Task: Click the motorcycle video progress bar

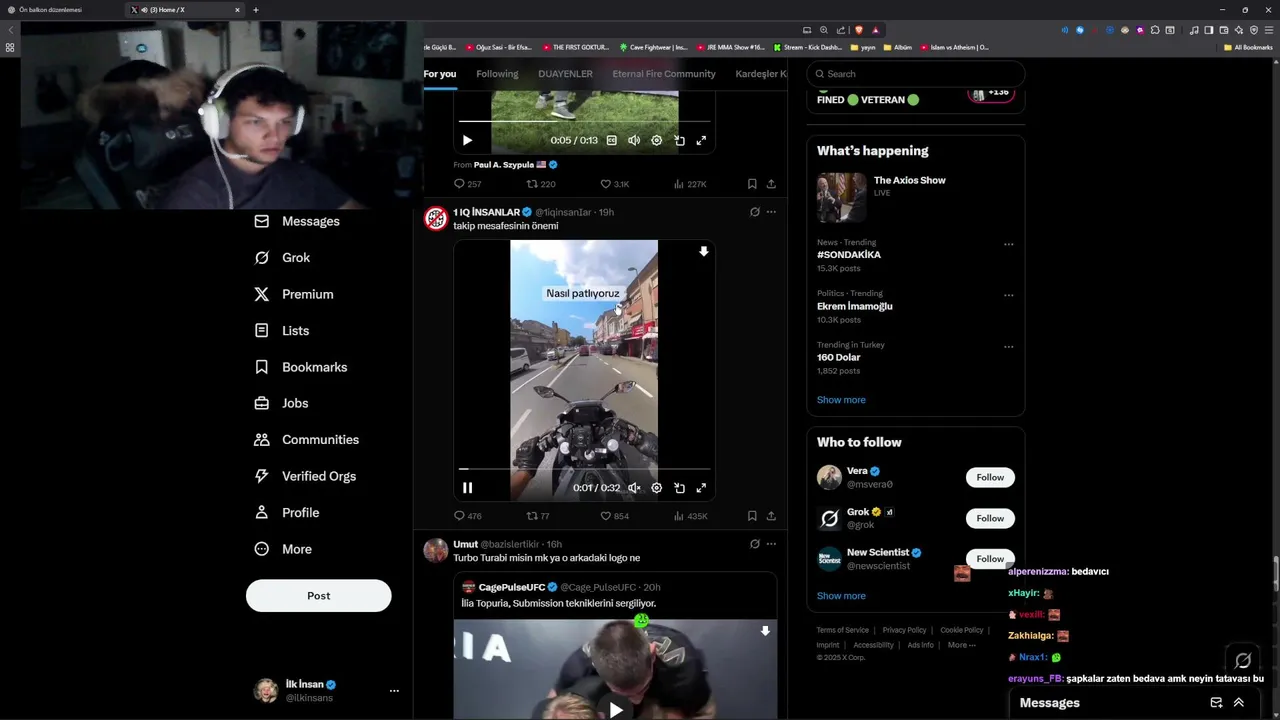Action: click(x=584, y=468)
